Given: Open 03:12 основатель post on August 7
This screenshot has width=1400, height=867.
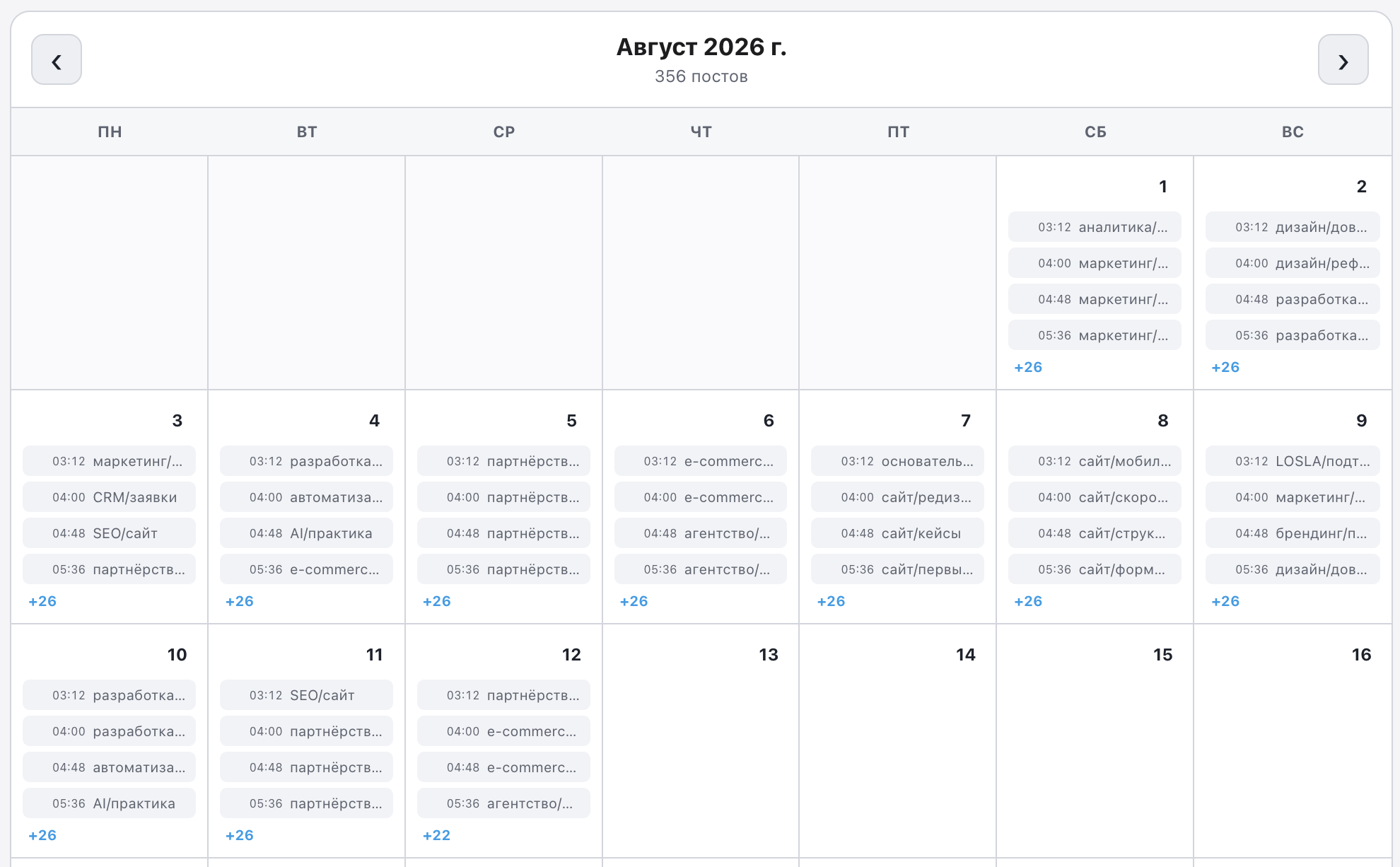Looking at the screenshot, I should click(897, 461).
